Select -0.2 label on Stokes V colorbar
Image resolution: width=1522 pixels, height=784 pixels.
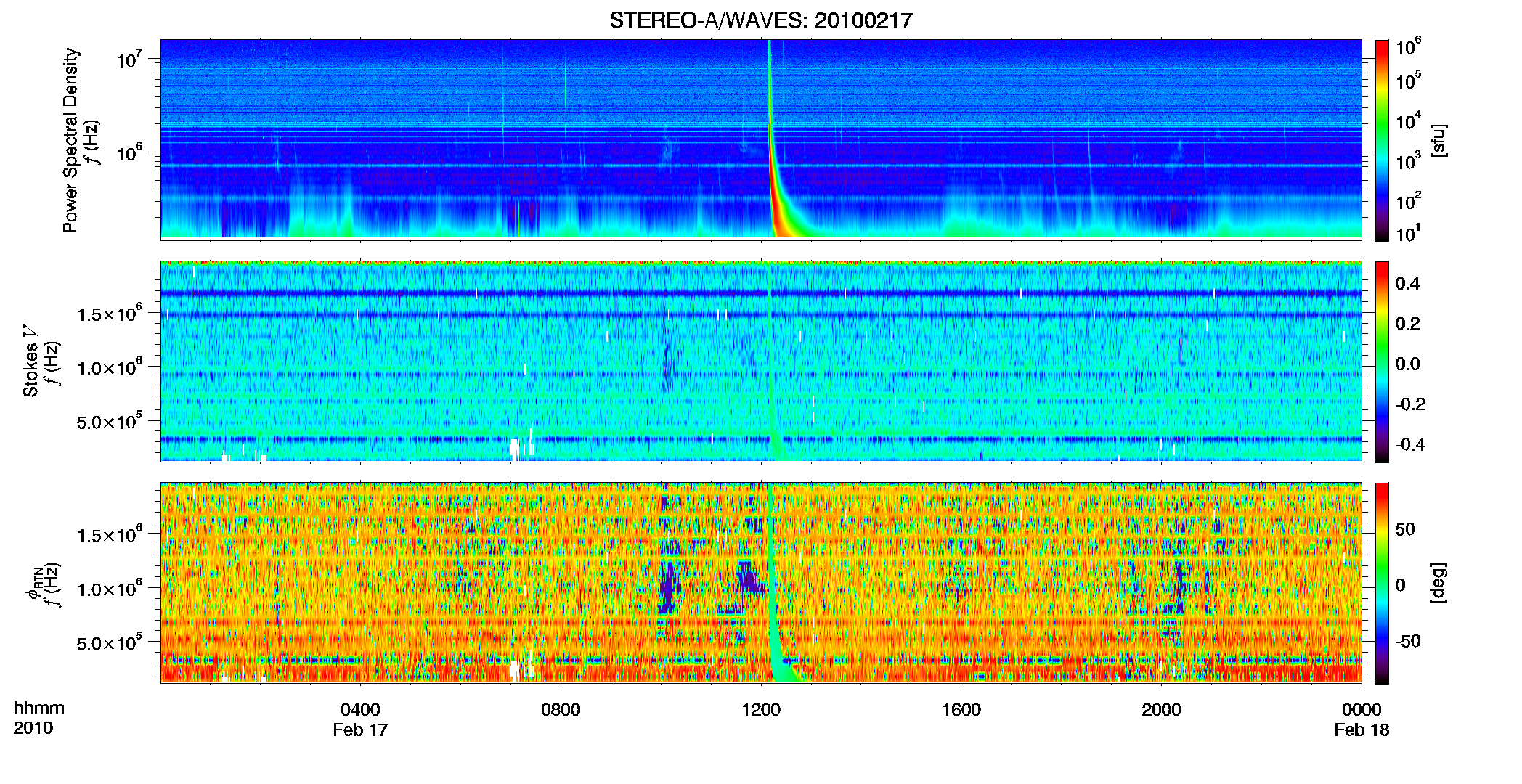tap(1410, 404)
